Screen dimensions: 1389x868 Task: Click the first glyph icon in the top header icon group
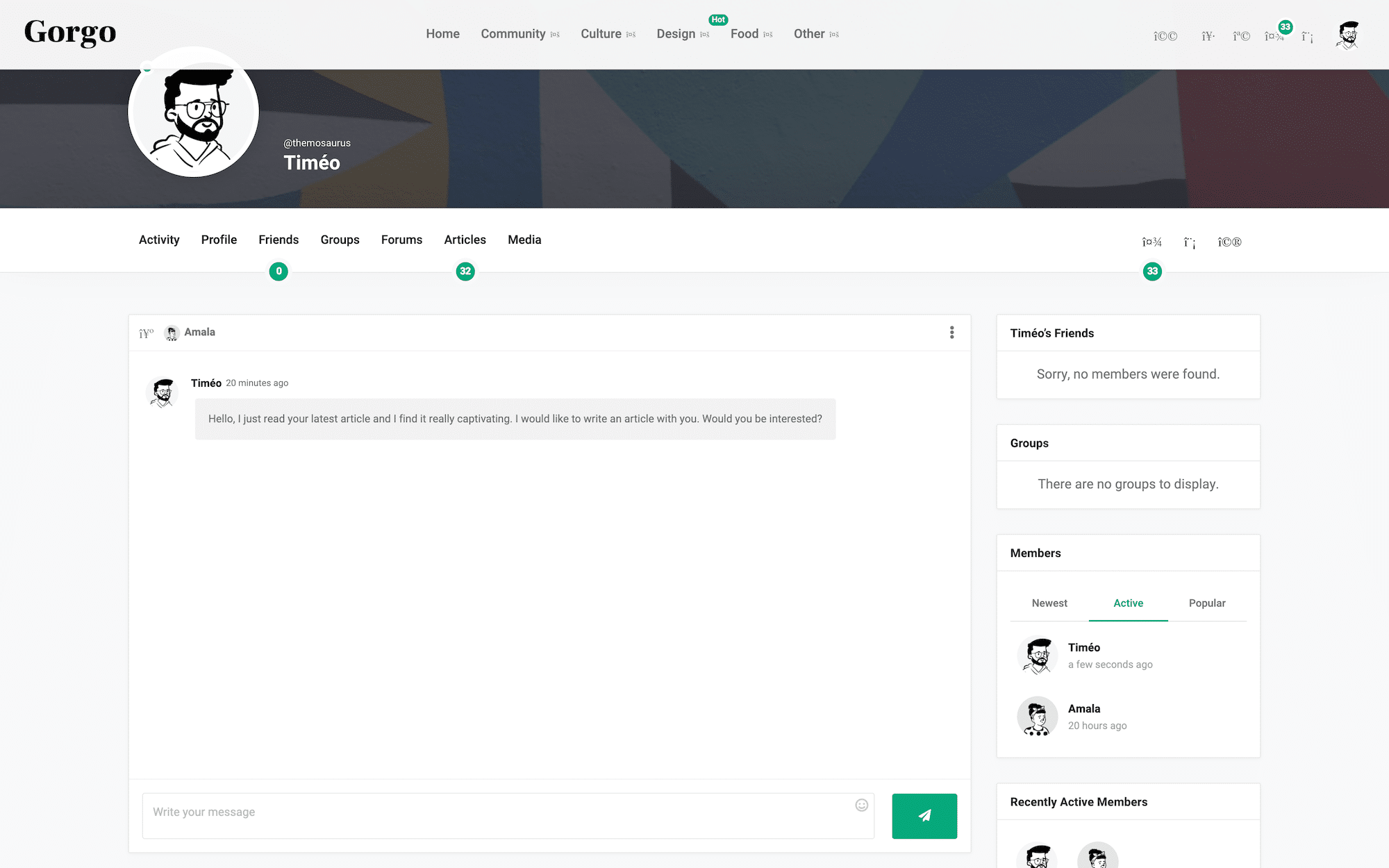(1165, 36)
